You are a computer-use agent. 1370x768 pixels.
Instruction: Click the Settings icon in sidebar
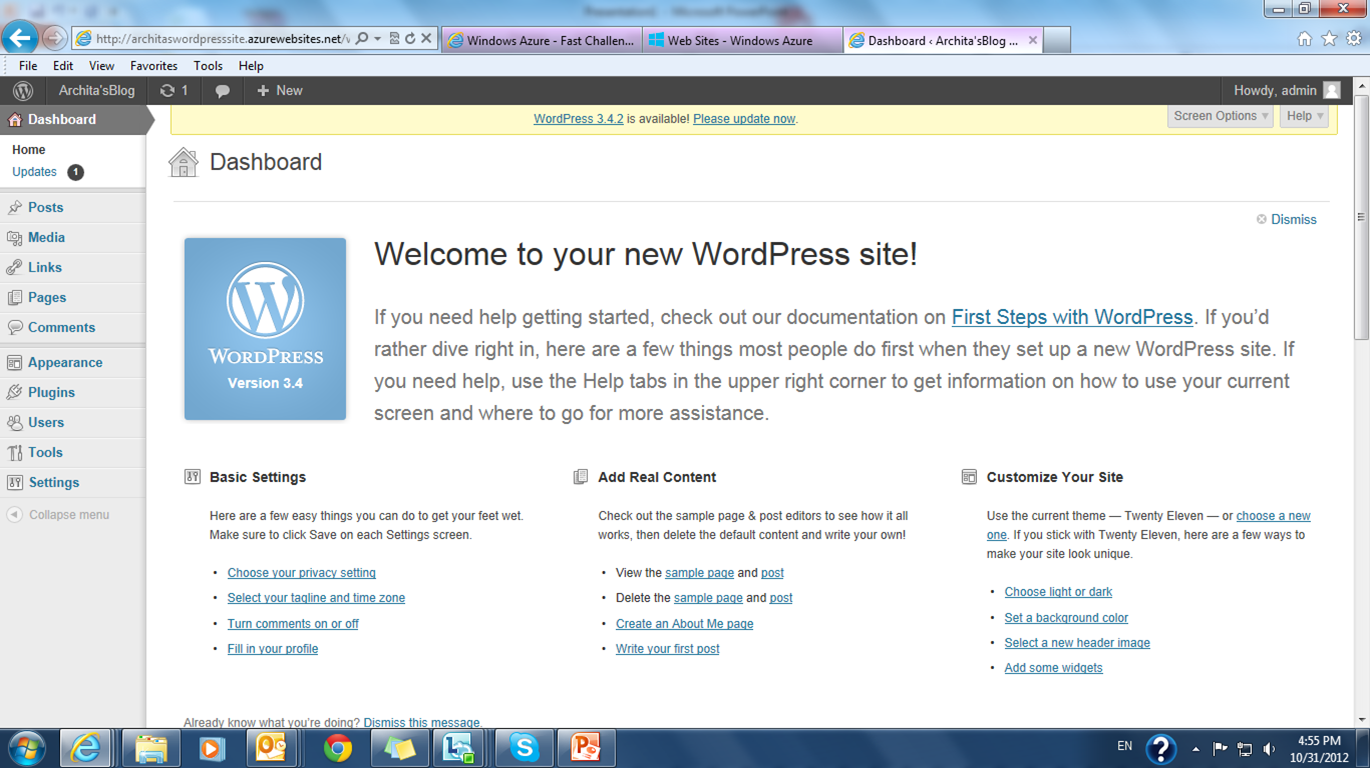pos(14,483)
